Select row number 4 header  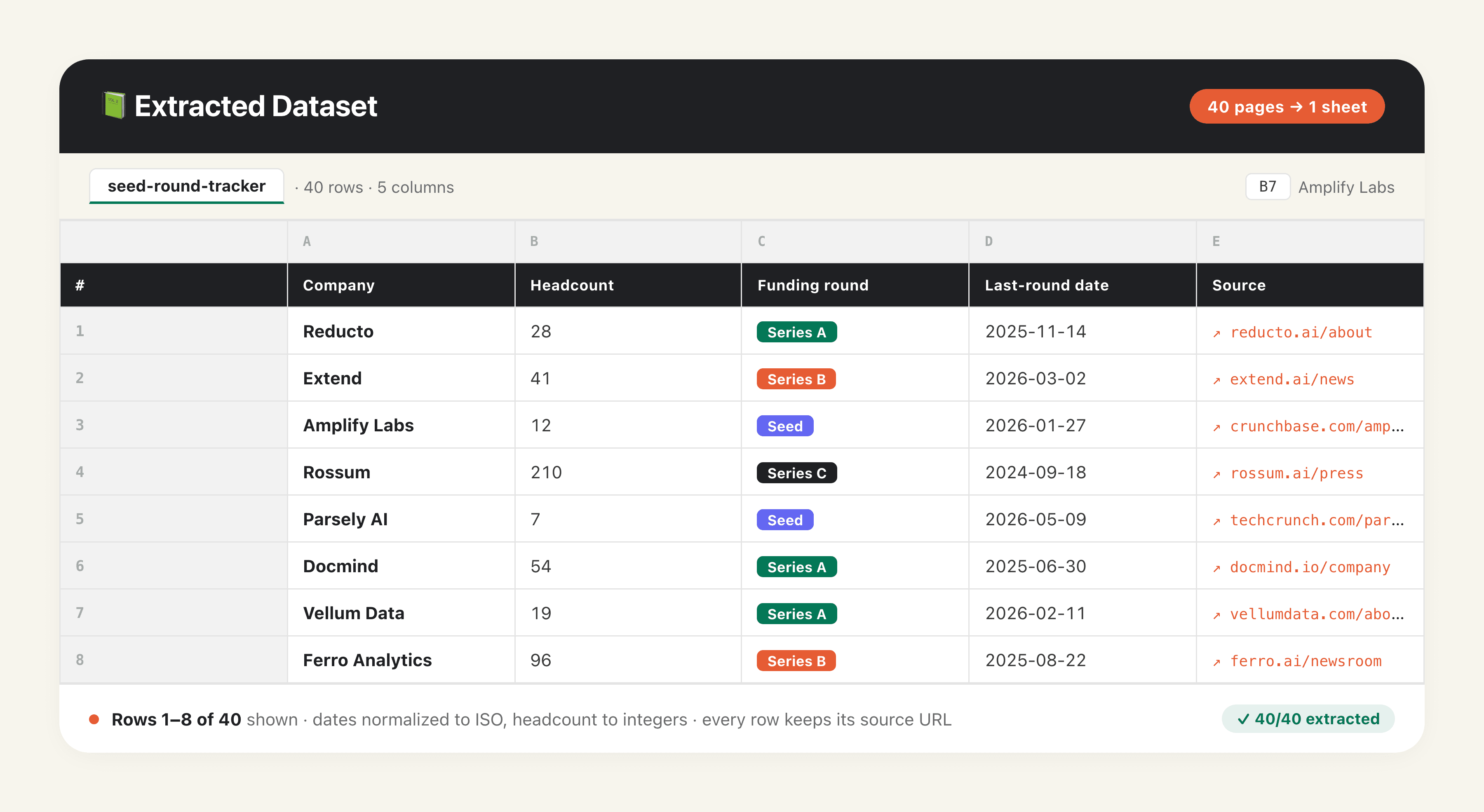click(174, 472)
